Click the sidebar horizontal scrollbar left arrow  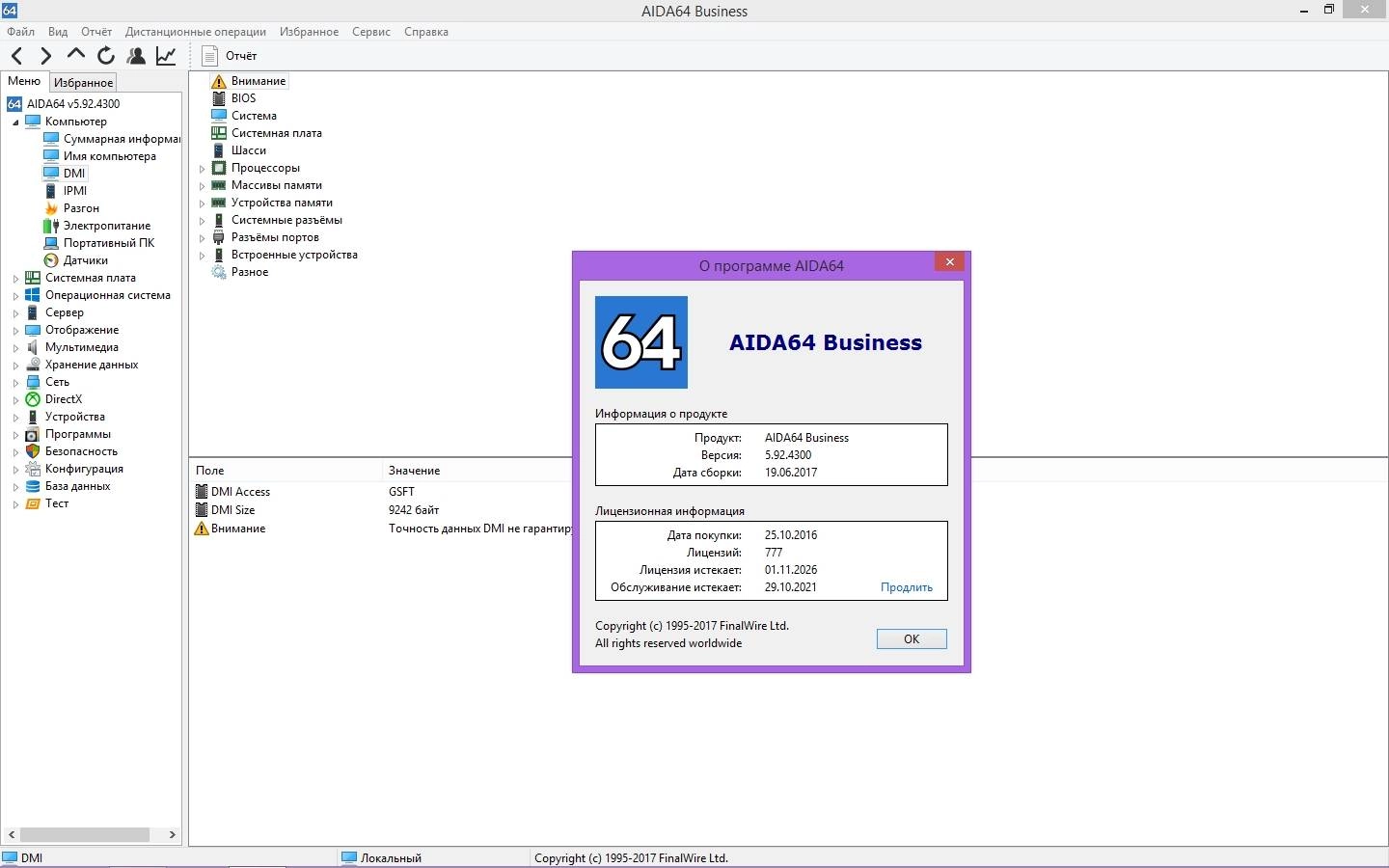coord(11,835)
